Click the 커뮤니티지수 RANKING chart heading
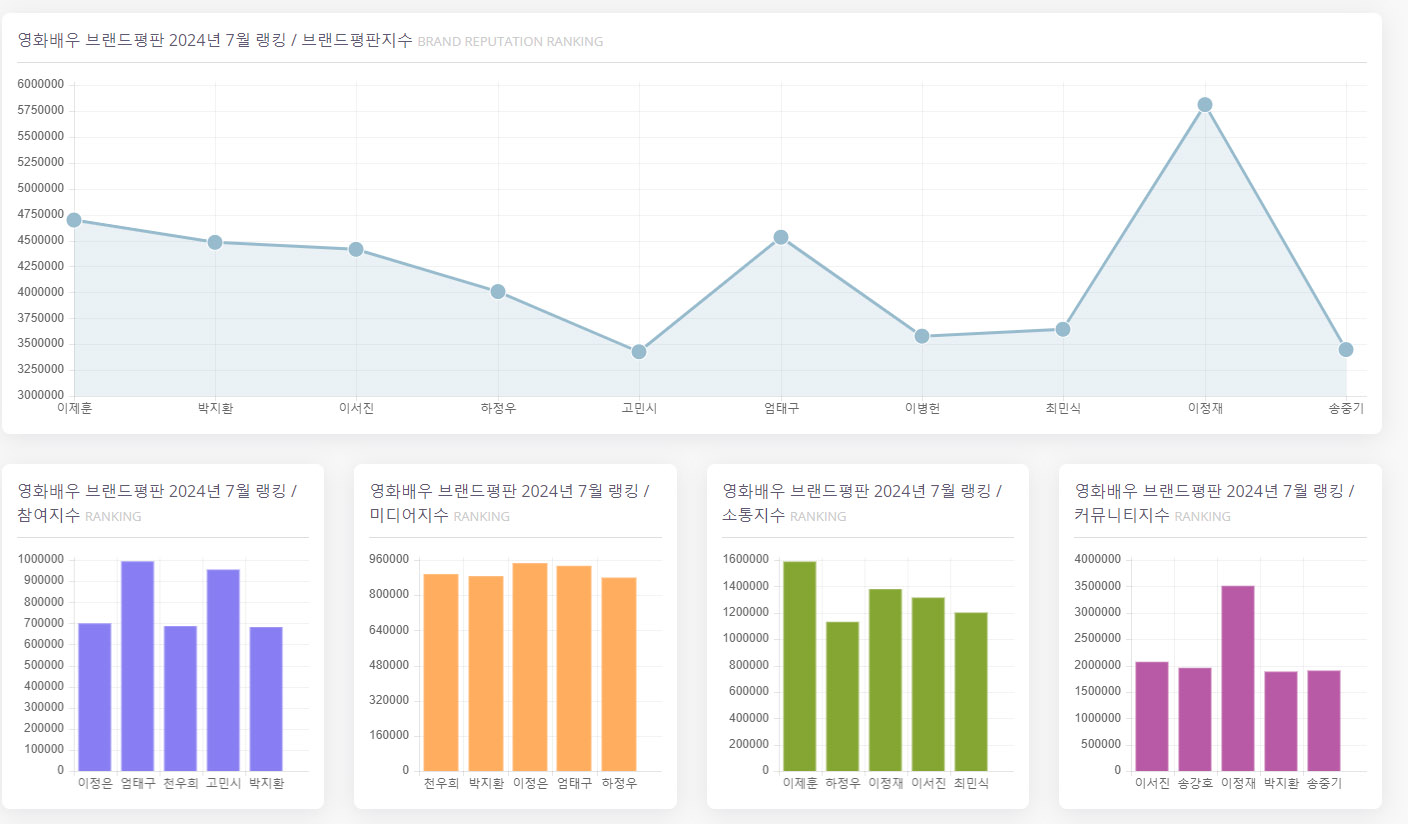 tap(1152, 516)
